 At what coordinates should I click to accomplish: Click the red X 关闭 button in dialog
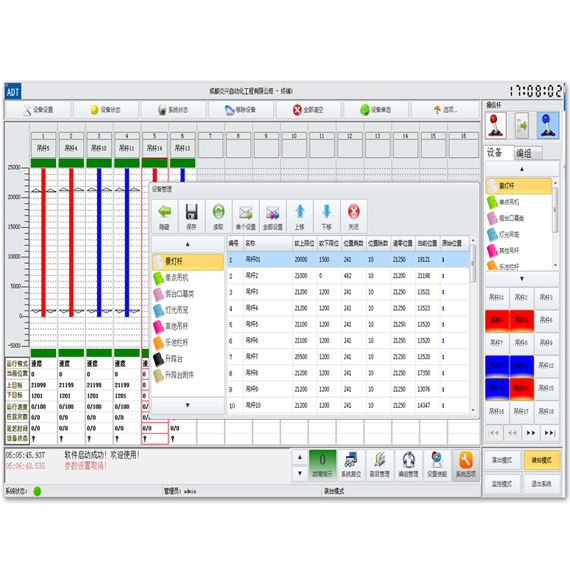(353, 216)
